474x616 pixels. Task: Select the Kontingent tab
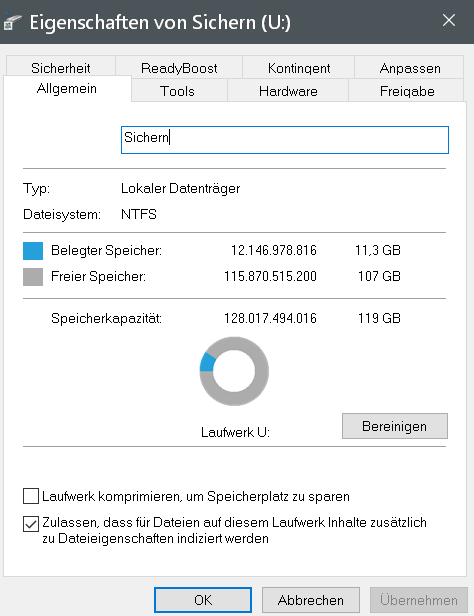[299, 68]
